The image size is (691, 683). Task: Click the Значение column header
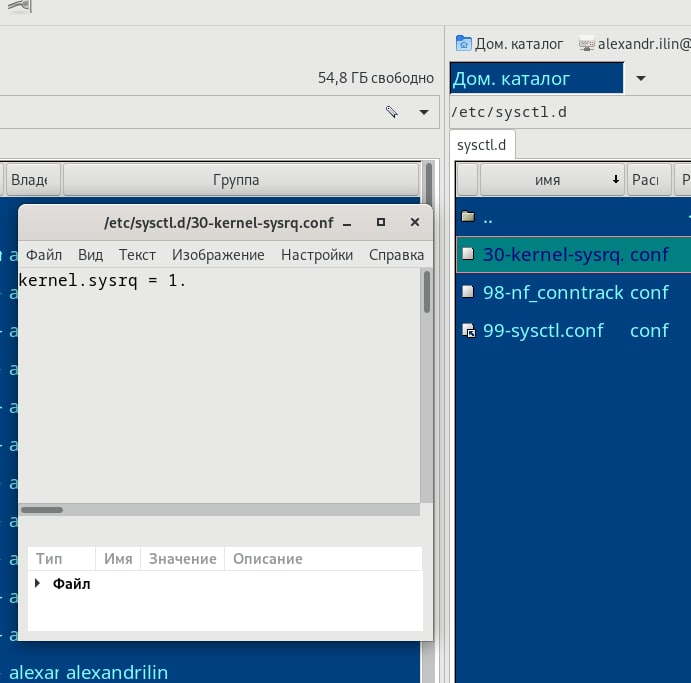pos(182,559)
